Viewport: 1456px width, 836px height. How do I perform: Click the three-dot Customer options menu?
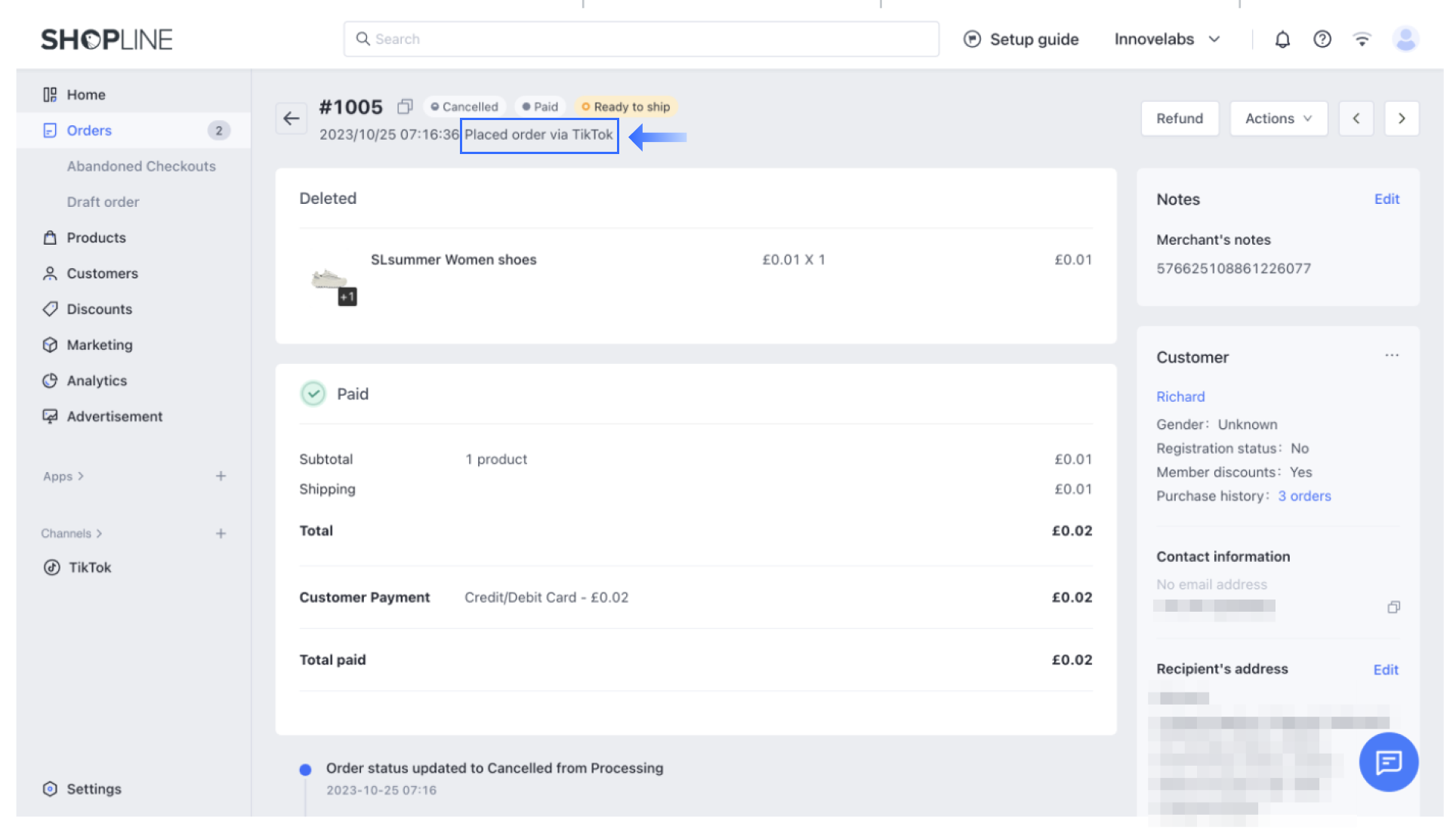pos(1392,356)
